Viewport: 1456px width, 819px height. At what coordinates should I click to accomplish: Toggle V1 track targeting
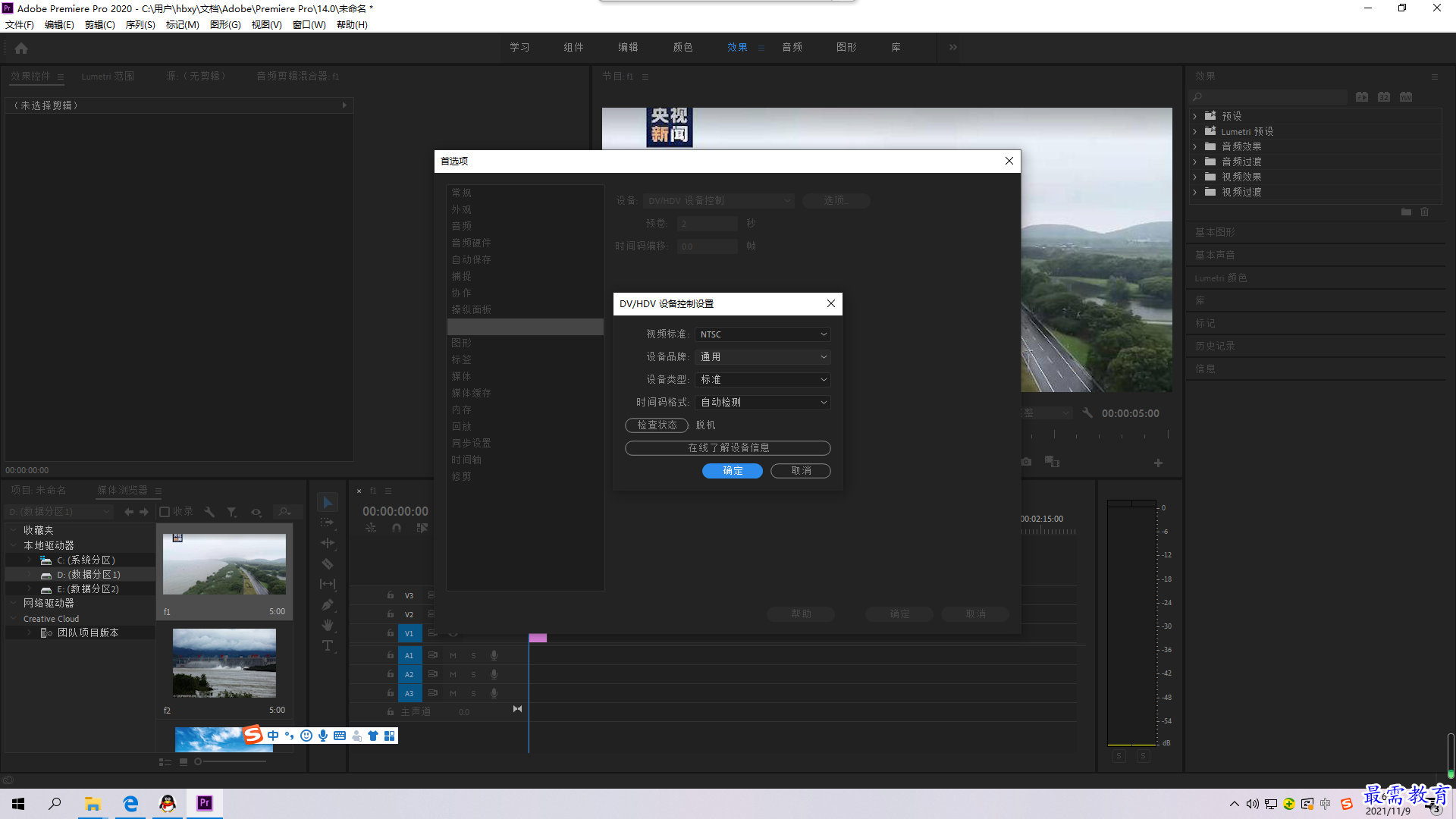pyautogui.click(x=409, y=633)
